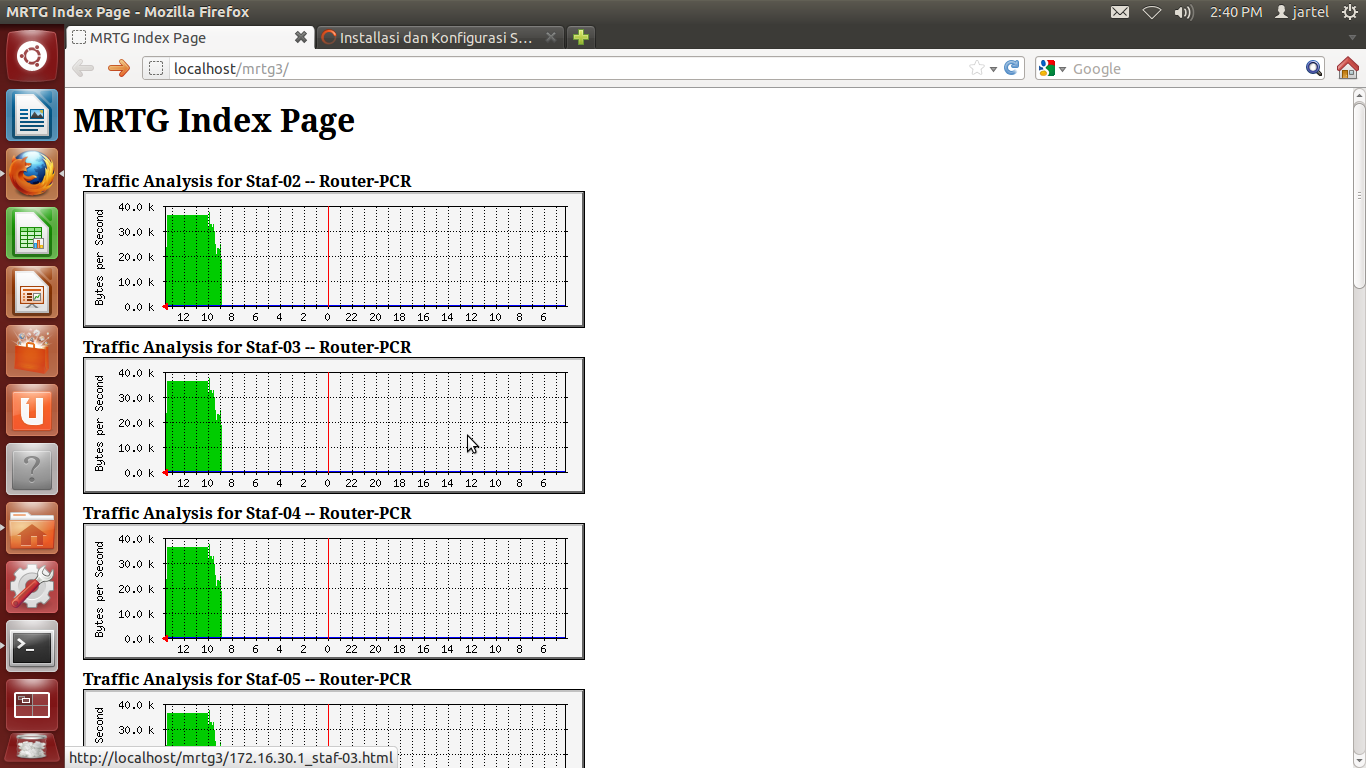Viewport: 1366px width, 768px height.
Task: Switch to the MRTG Index Page tab
Action: pyautogui.click(x=190, y=37)
